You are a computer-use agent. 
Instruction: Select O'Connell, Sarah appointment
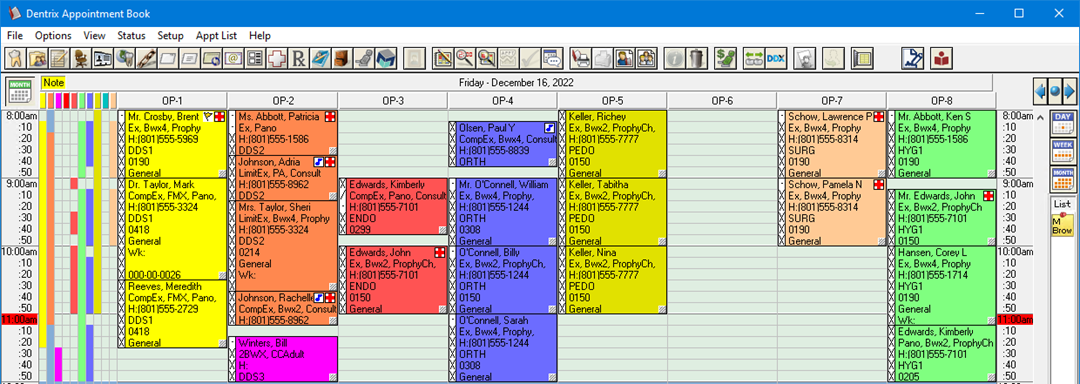[502, 348]
